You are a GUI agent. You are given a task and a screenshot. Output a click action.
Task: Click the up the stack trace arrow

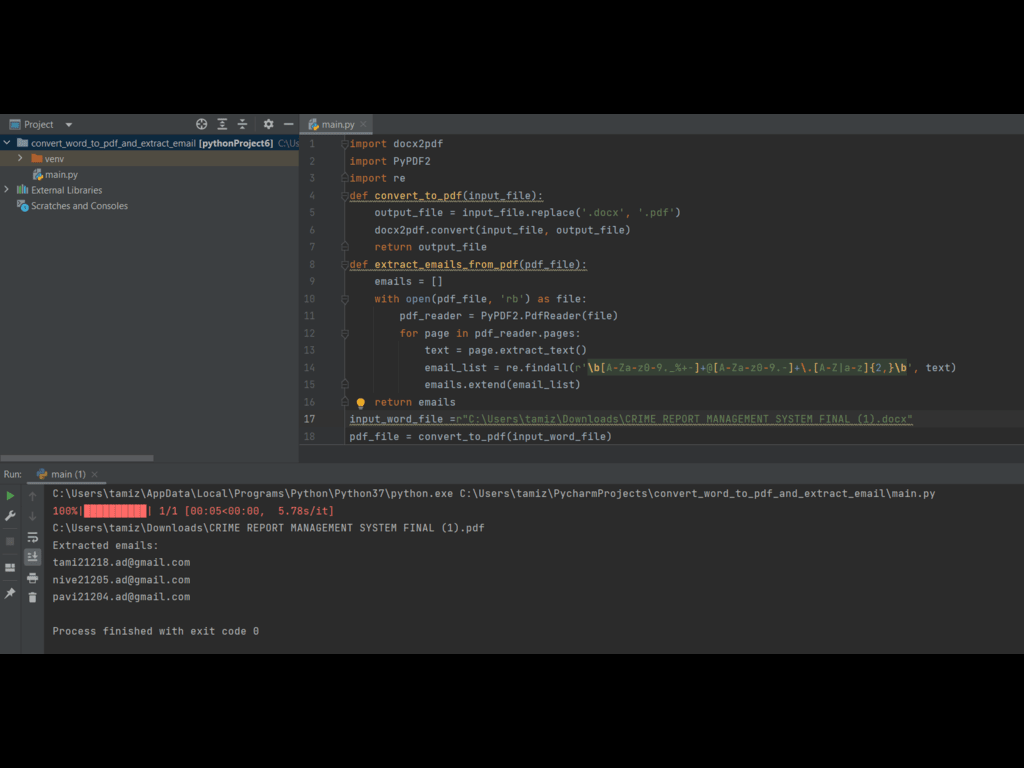click(x=33, y=496)
